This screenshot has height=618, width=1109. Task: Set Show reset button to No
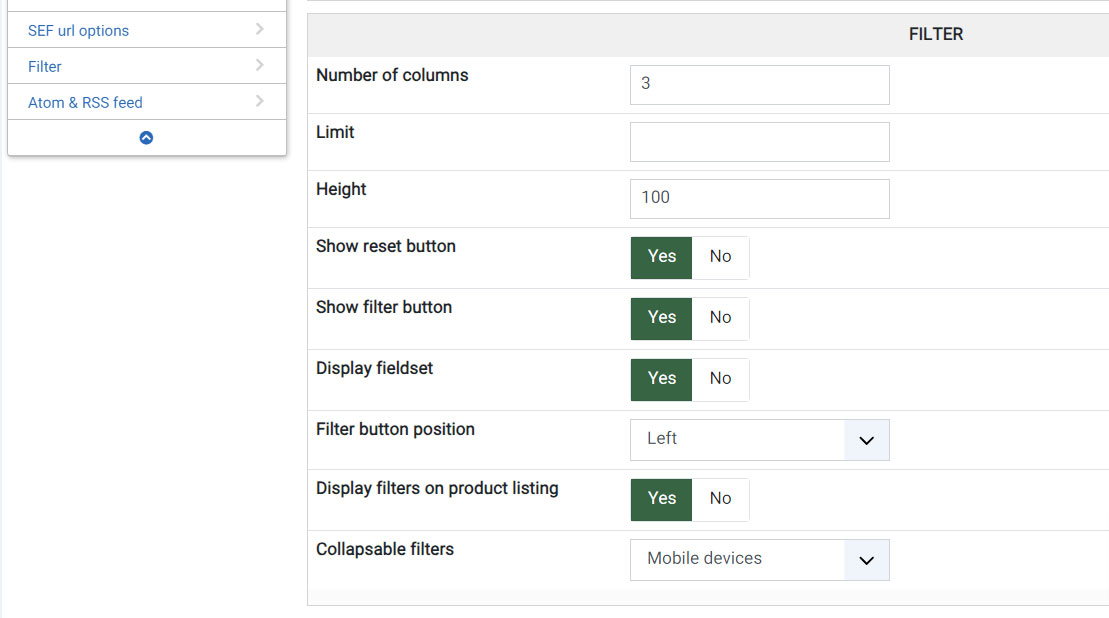coord(720,257)
